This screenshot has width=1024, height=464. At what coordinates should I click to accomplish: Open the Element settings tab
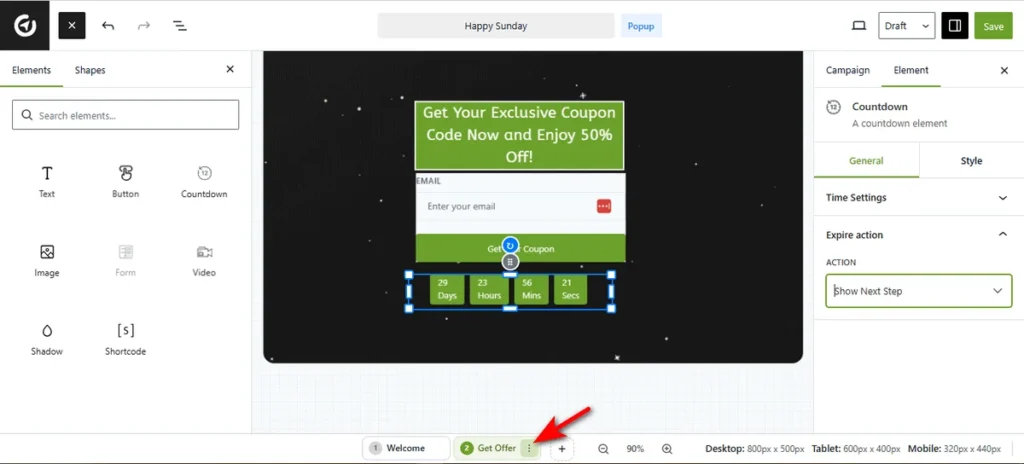point(911,70)
